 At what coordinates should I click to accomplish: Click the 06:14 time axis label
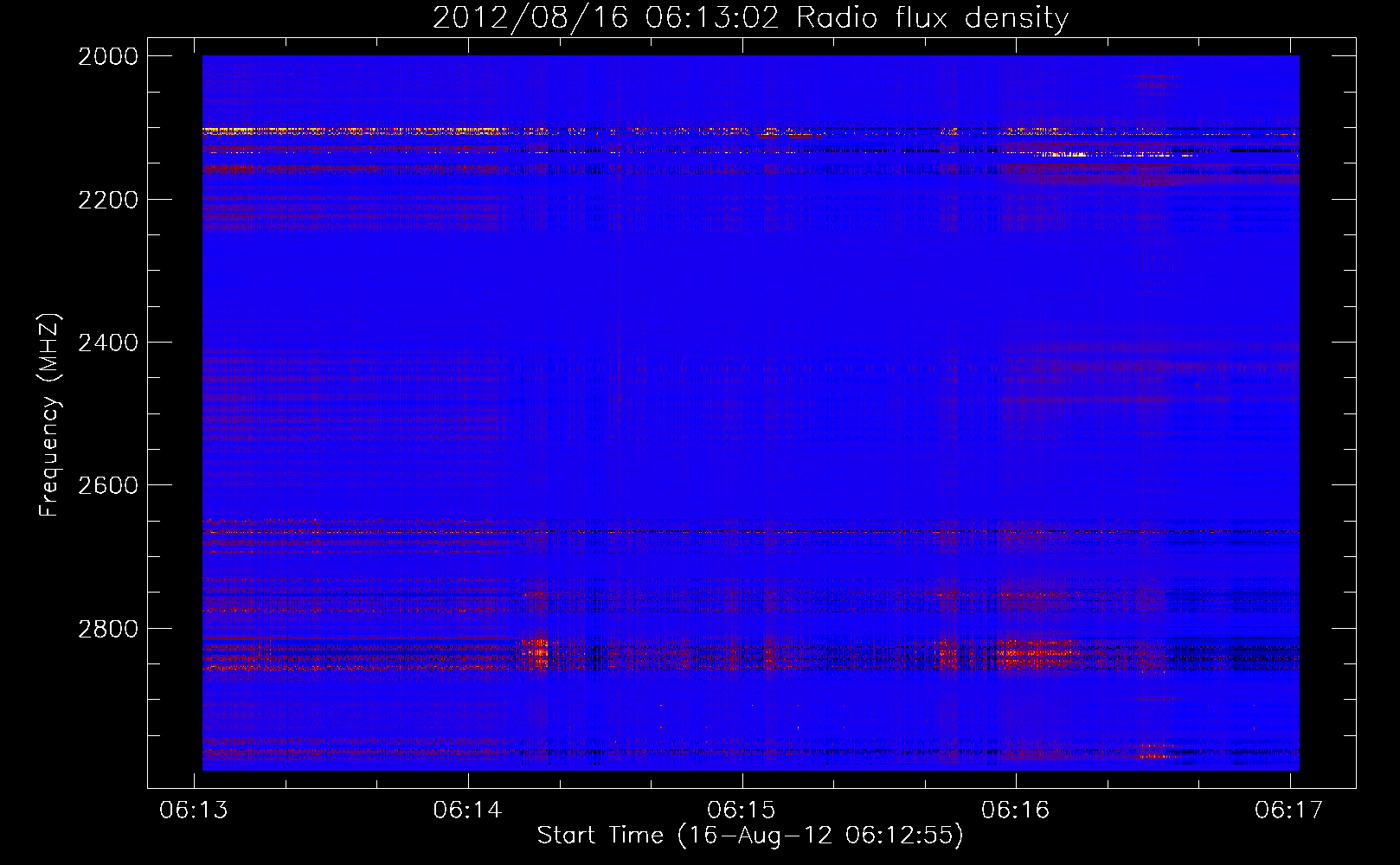coord(468,810)
